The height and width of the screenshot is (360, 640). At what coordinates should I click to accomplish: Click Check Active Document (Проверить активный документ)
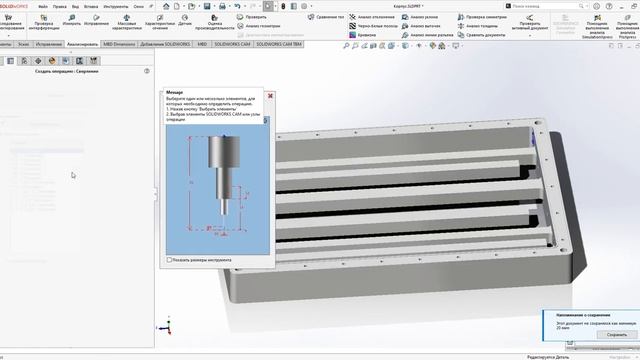pos(530,22)
